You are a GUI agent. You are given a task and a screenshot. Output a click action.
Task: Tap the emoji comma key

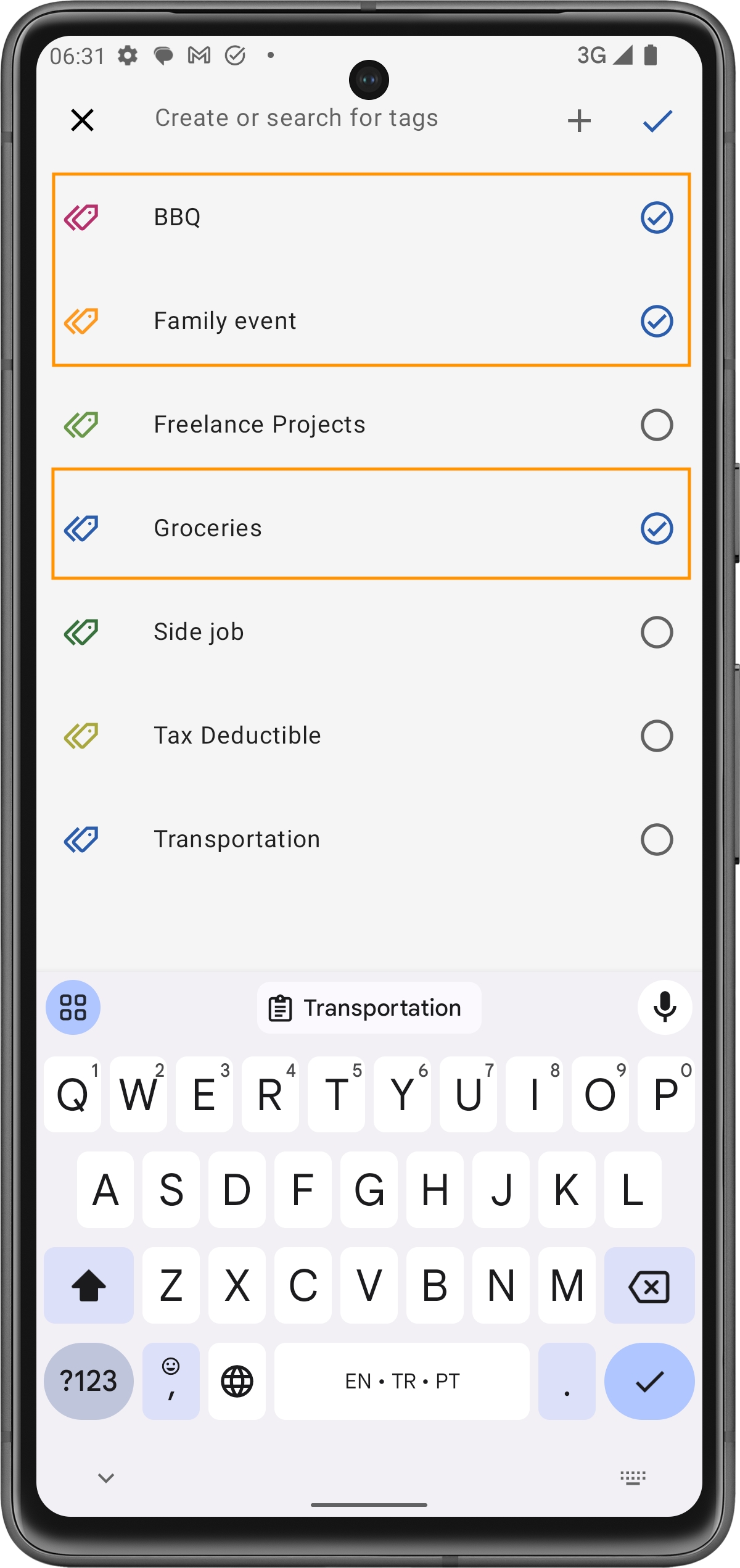(171, 1381)
